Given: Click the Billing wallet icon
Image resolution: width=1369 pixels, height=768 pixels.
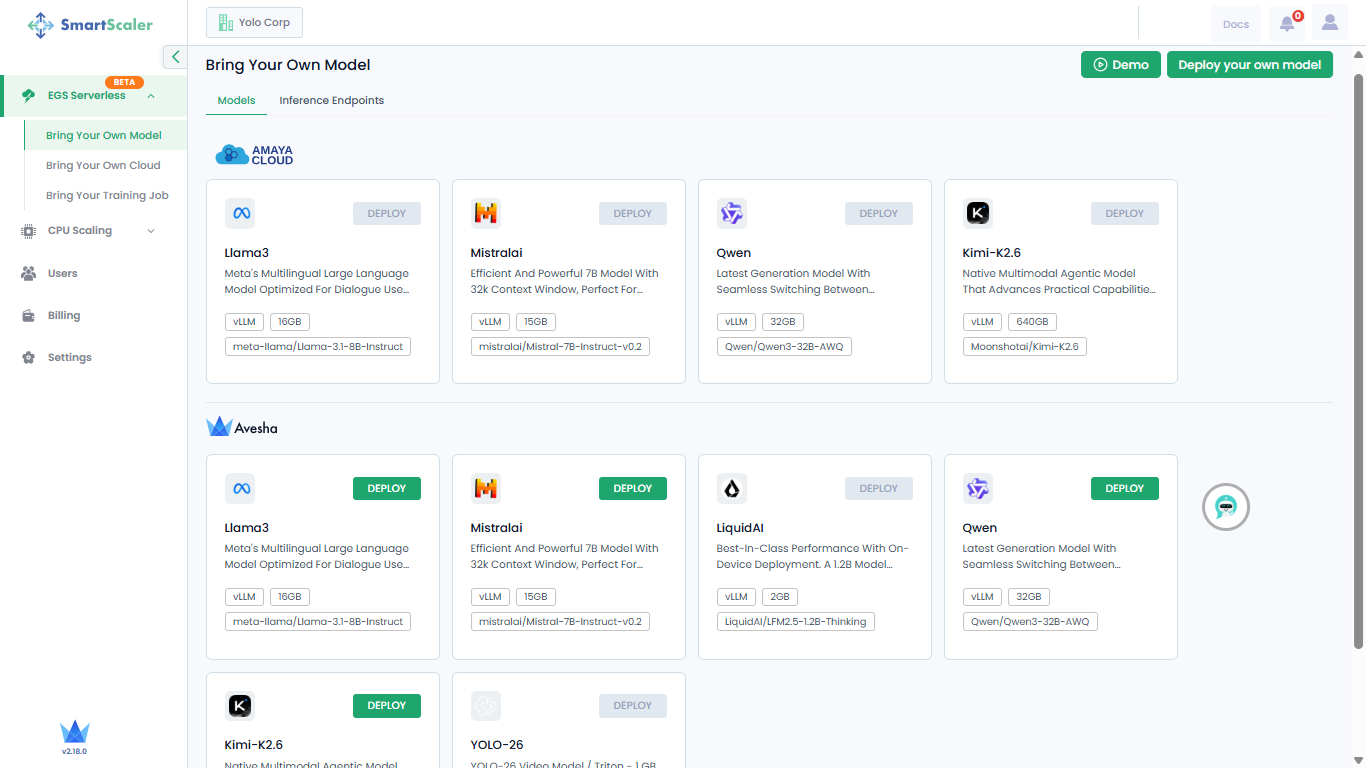Looking at the screenshot, I should tap(29, 316).
